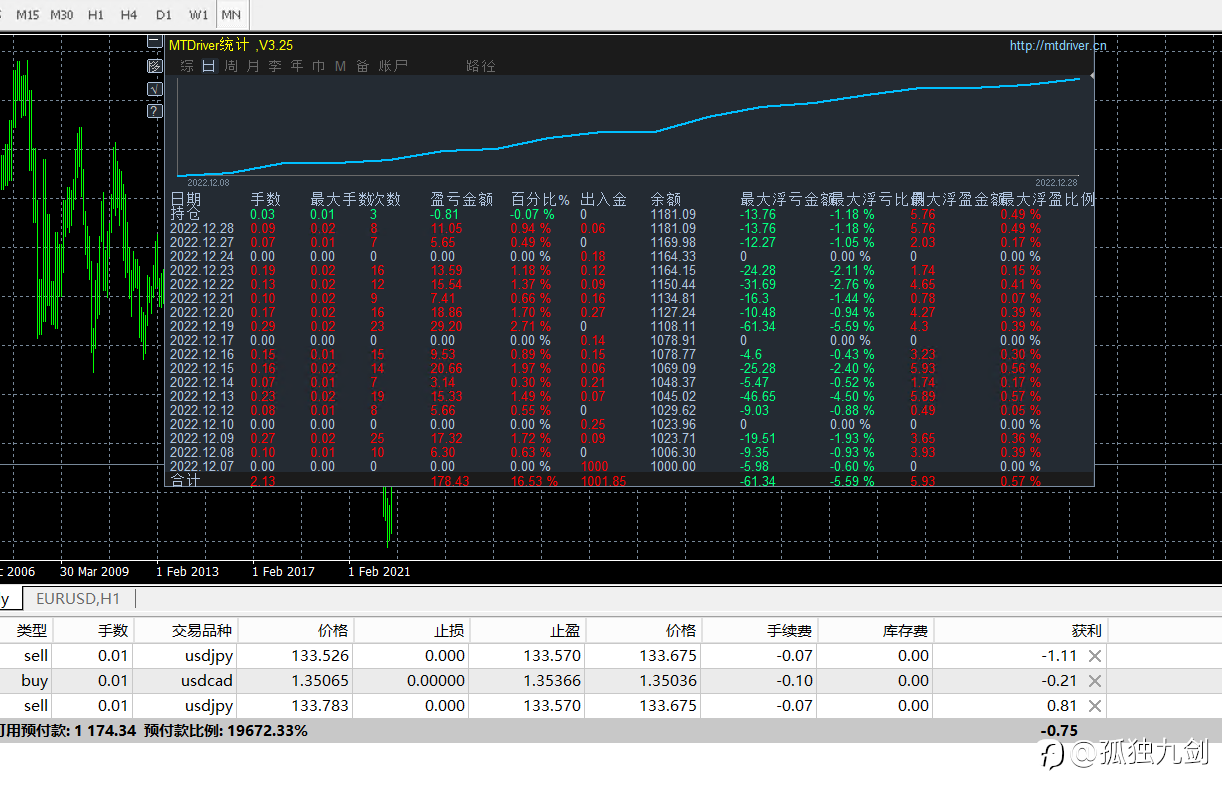Switch chart to M30 timeframe
This screenshot has height=801, width=1222.
pyautogui.click(x=61, y=15)
